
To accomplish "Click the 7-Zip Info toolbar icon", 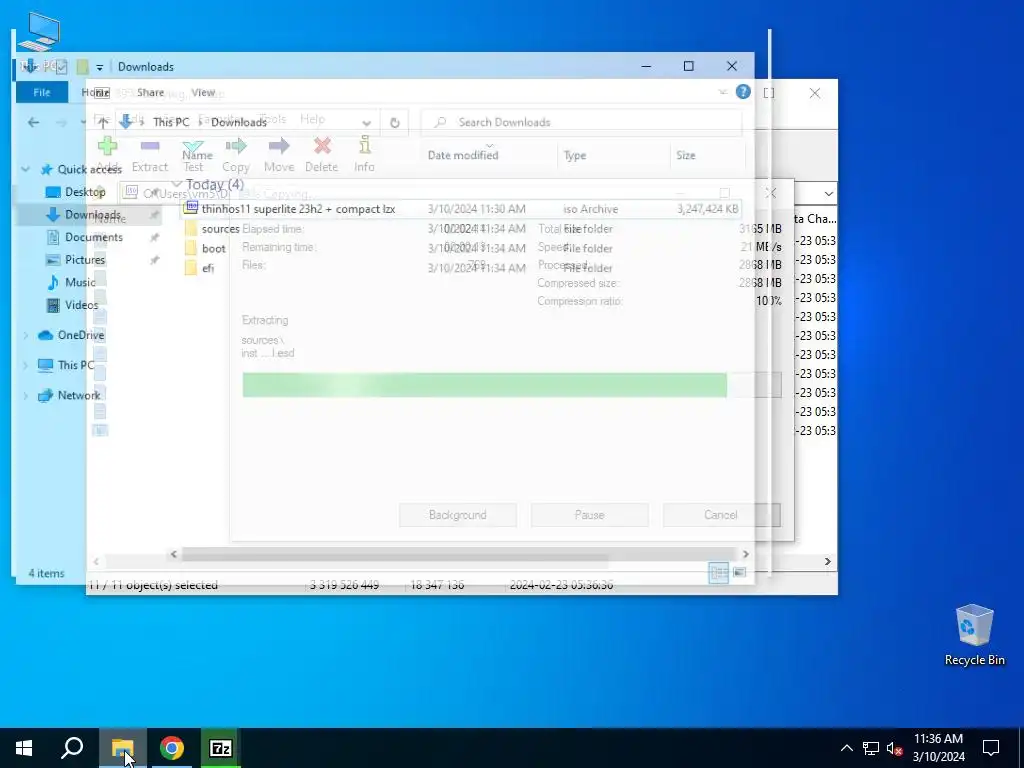I will pos(364,146).
